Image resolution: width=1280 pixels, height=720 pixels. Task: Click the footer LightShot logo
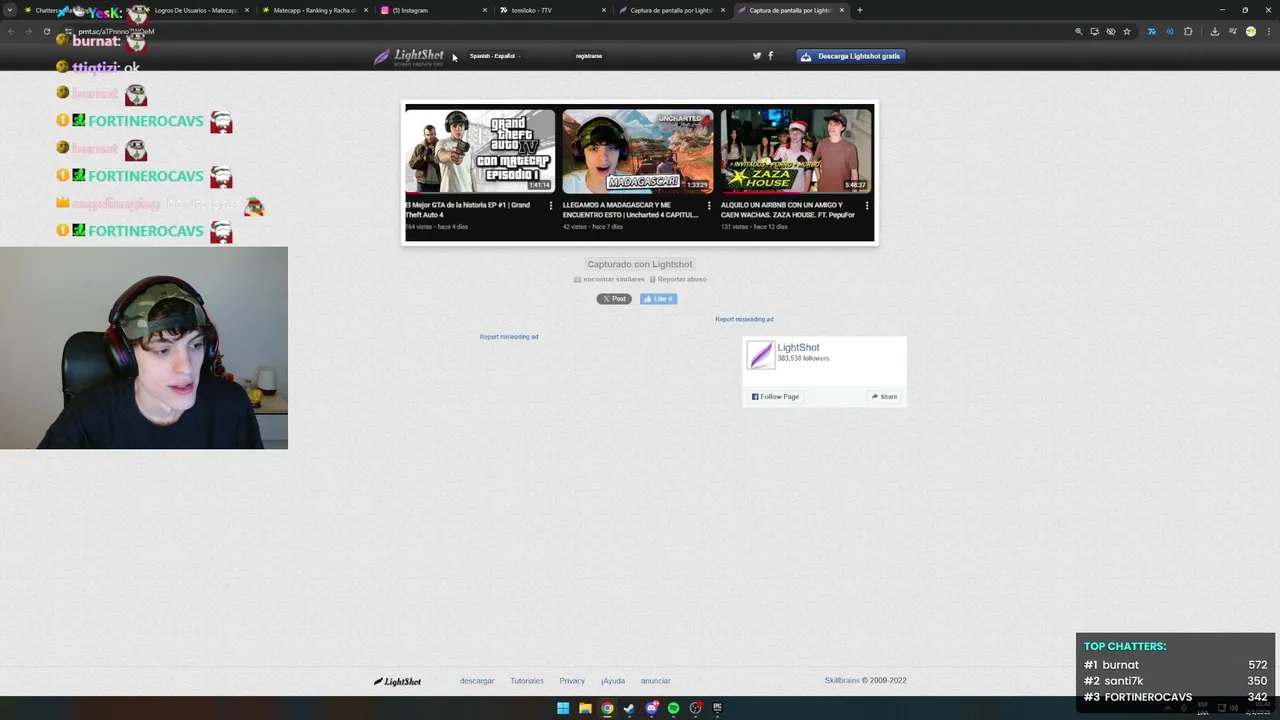click(398, 682)
